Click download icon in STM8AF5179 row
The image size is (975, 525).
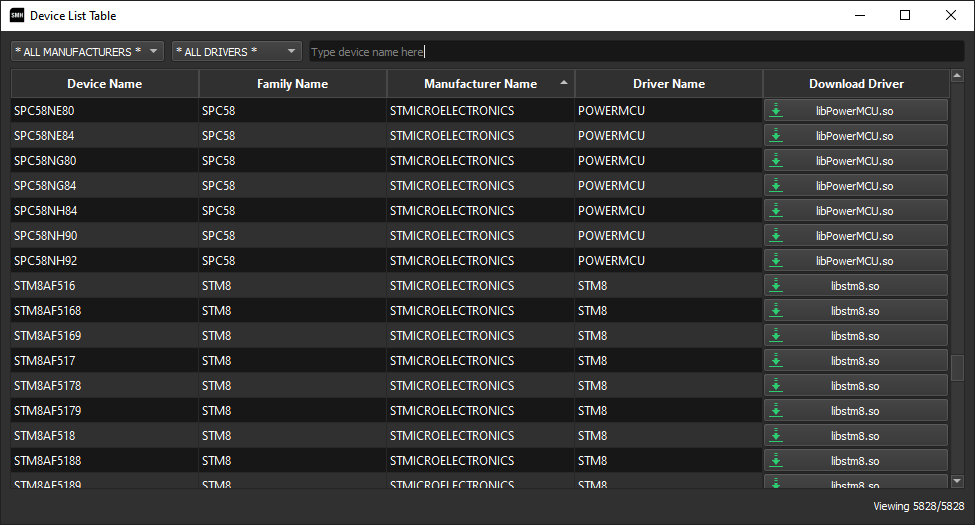point(776,411)
